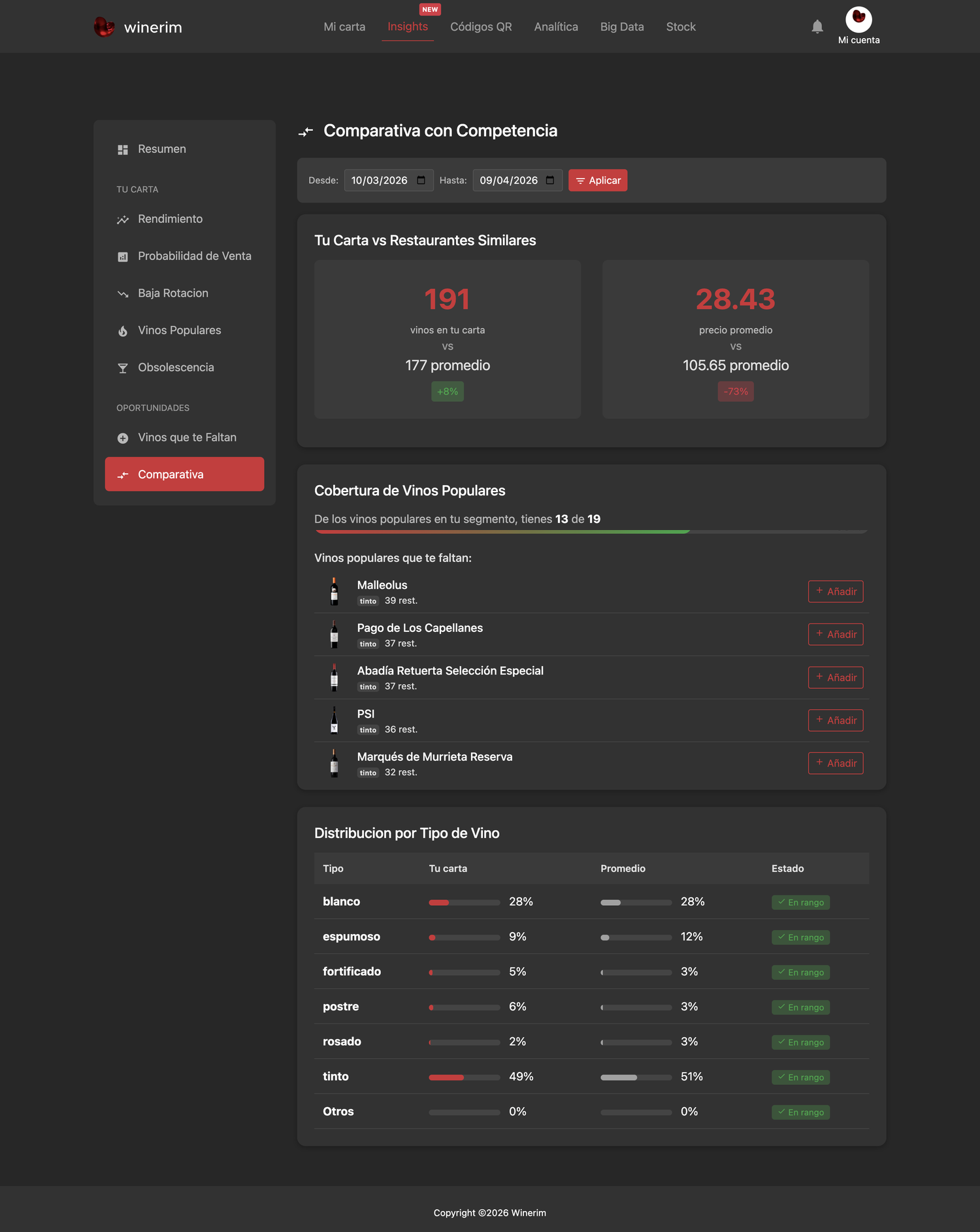Click the winerim logo icon
This screenshot has height=1232, width=980.
(104, 27)
